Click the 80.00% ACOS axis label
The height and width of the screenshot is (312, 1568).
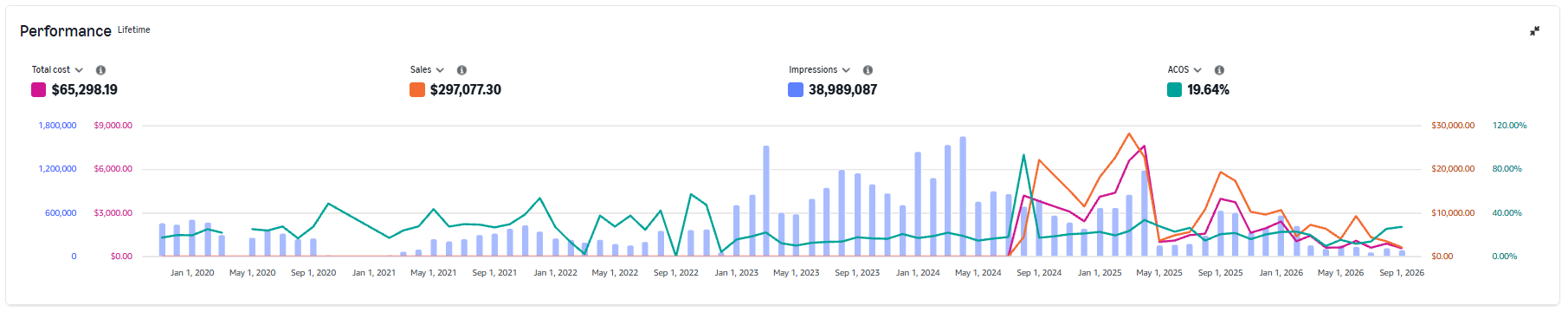(x=1507, y=169)
